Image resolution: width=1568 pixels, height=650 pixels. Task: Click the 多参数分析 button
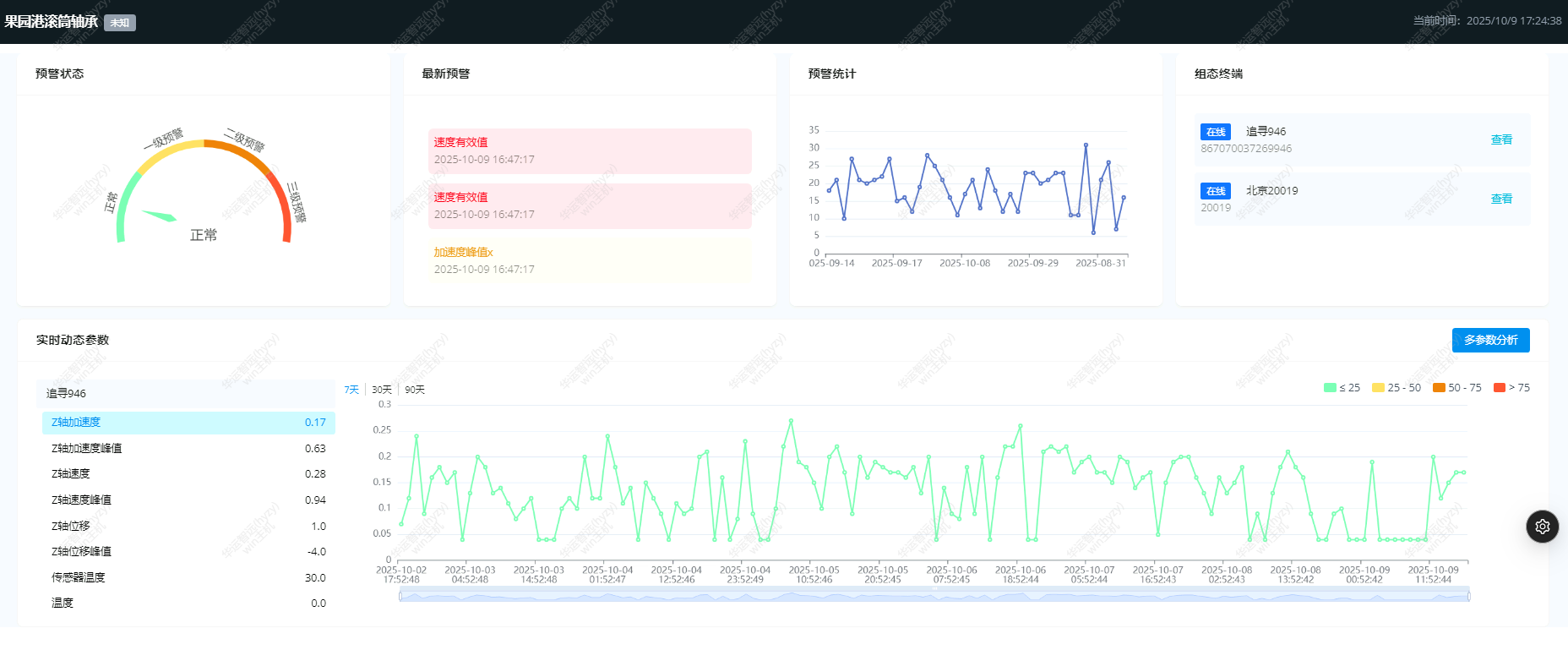pos(1490,340)
